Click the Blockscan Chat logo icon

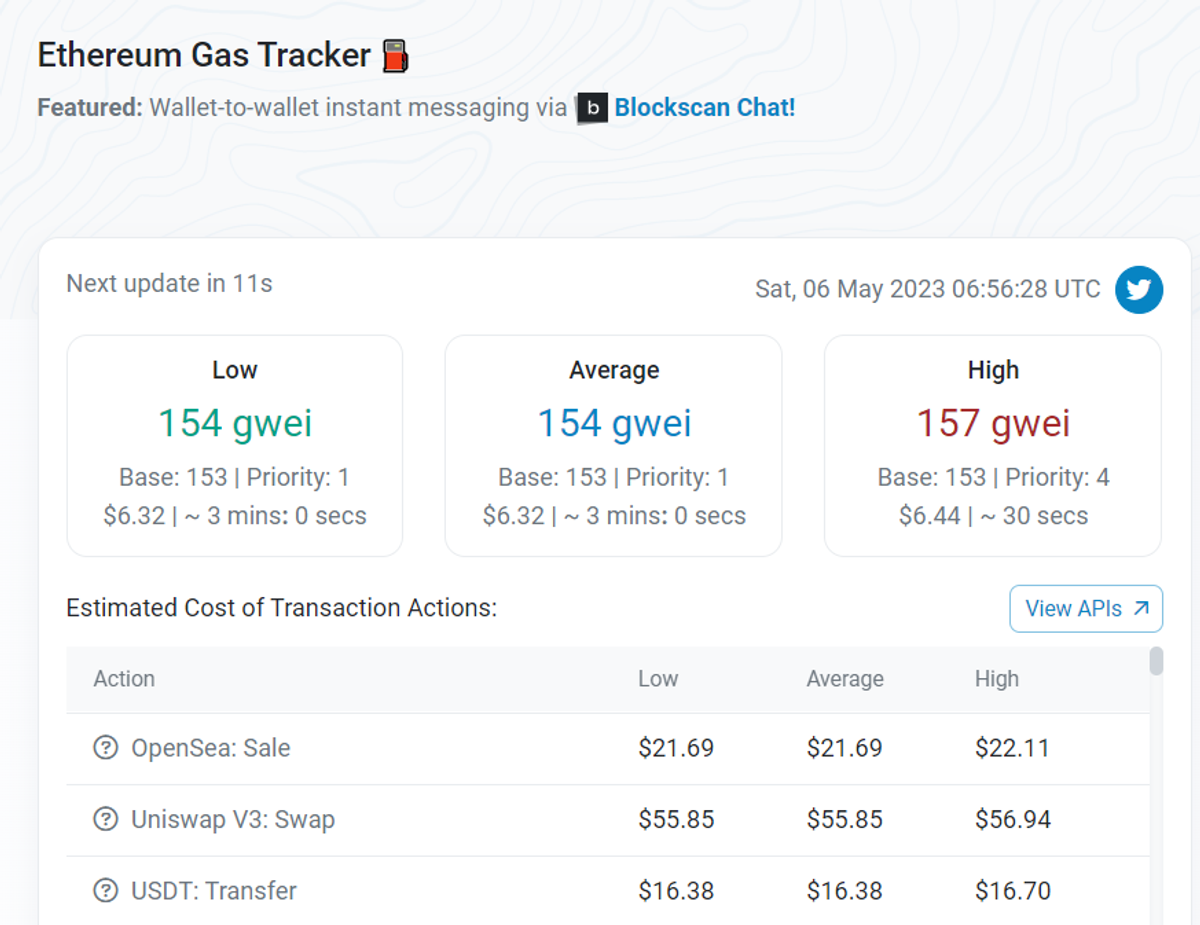click(x=592, y=108)
